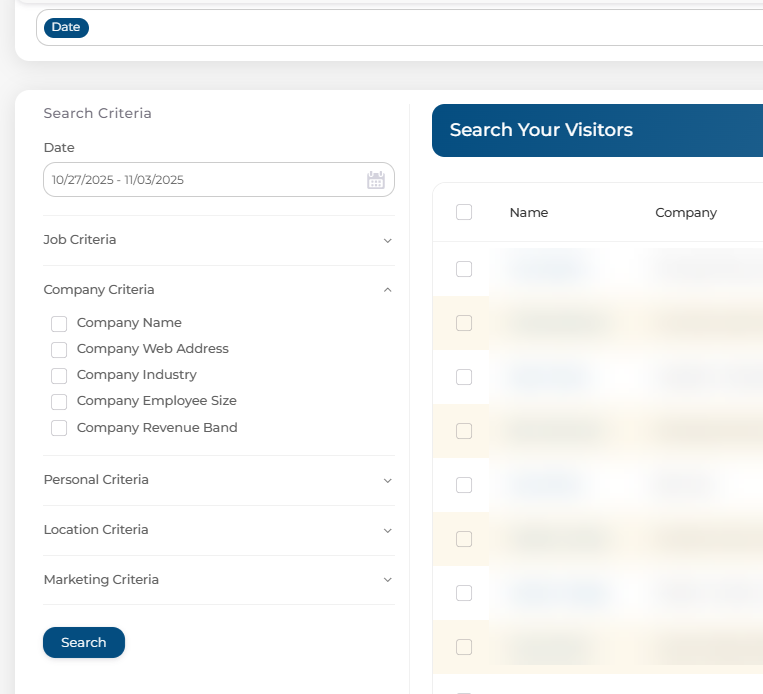763x694 pixels.
Task: Sort by the Name column header
Action: tap(528, 213)
